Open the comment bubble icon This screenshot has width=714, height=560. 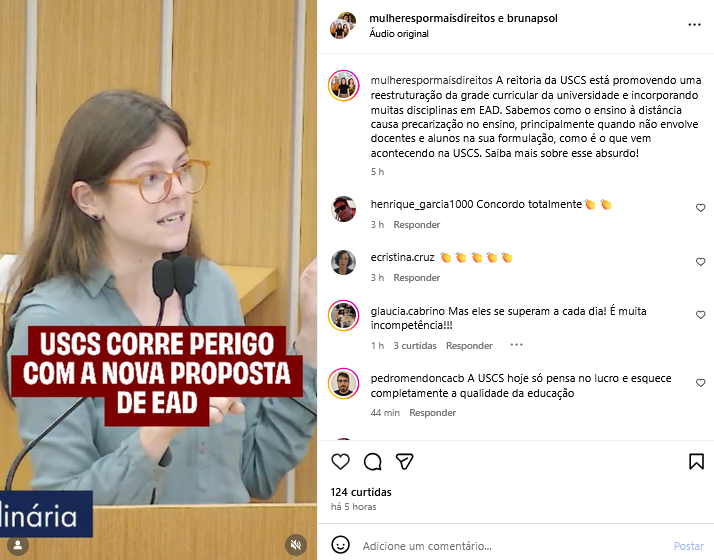click(x=372, y=462)
